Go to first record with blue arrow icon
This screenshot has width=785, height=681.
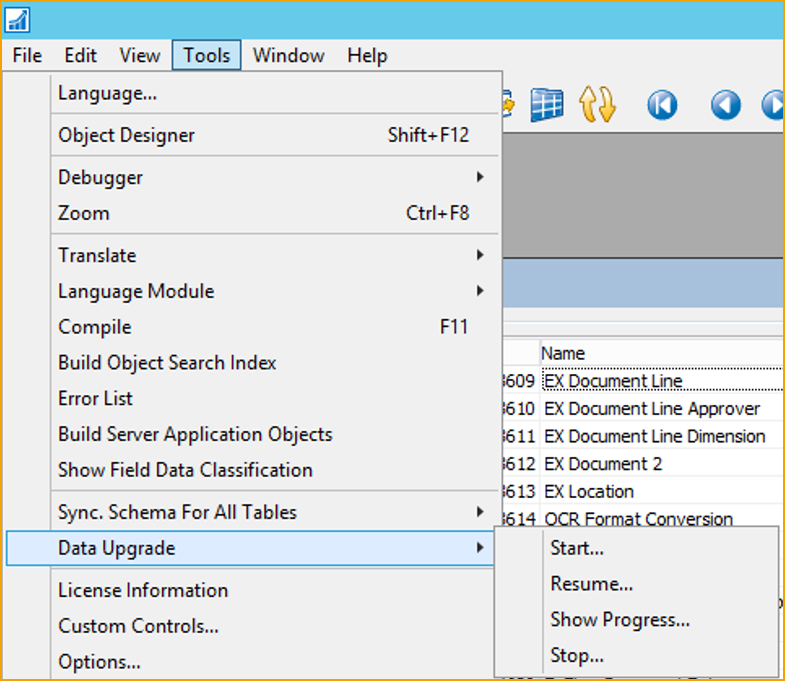click(662, 105)
